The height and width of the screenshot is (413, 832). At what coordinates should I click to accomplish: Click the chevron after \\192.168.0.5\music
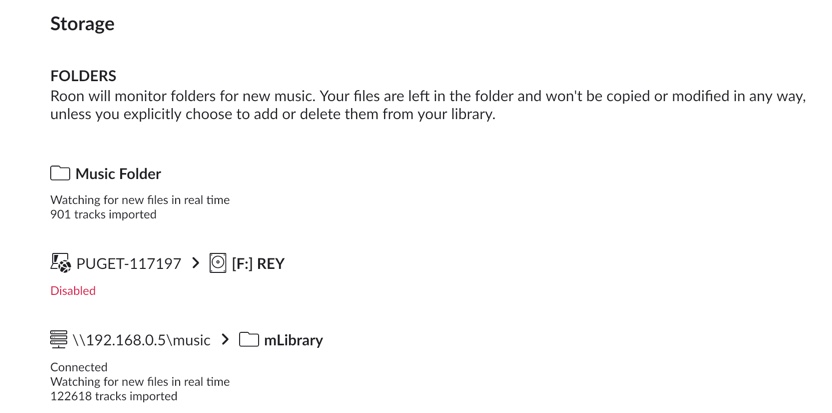(225, 340)
